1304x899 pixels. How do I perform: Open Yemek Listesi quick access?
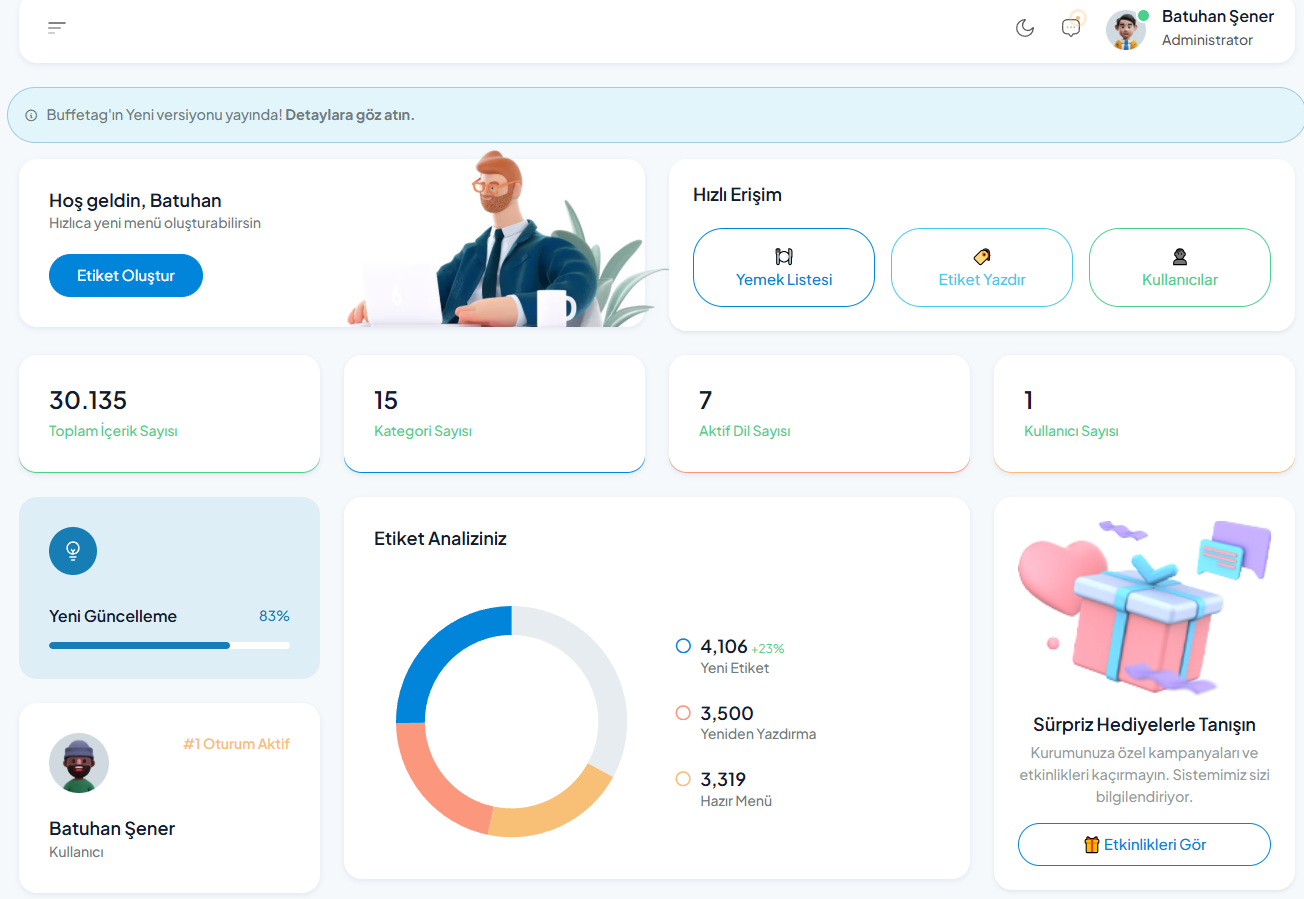(784, 268)
